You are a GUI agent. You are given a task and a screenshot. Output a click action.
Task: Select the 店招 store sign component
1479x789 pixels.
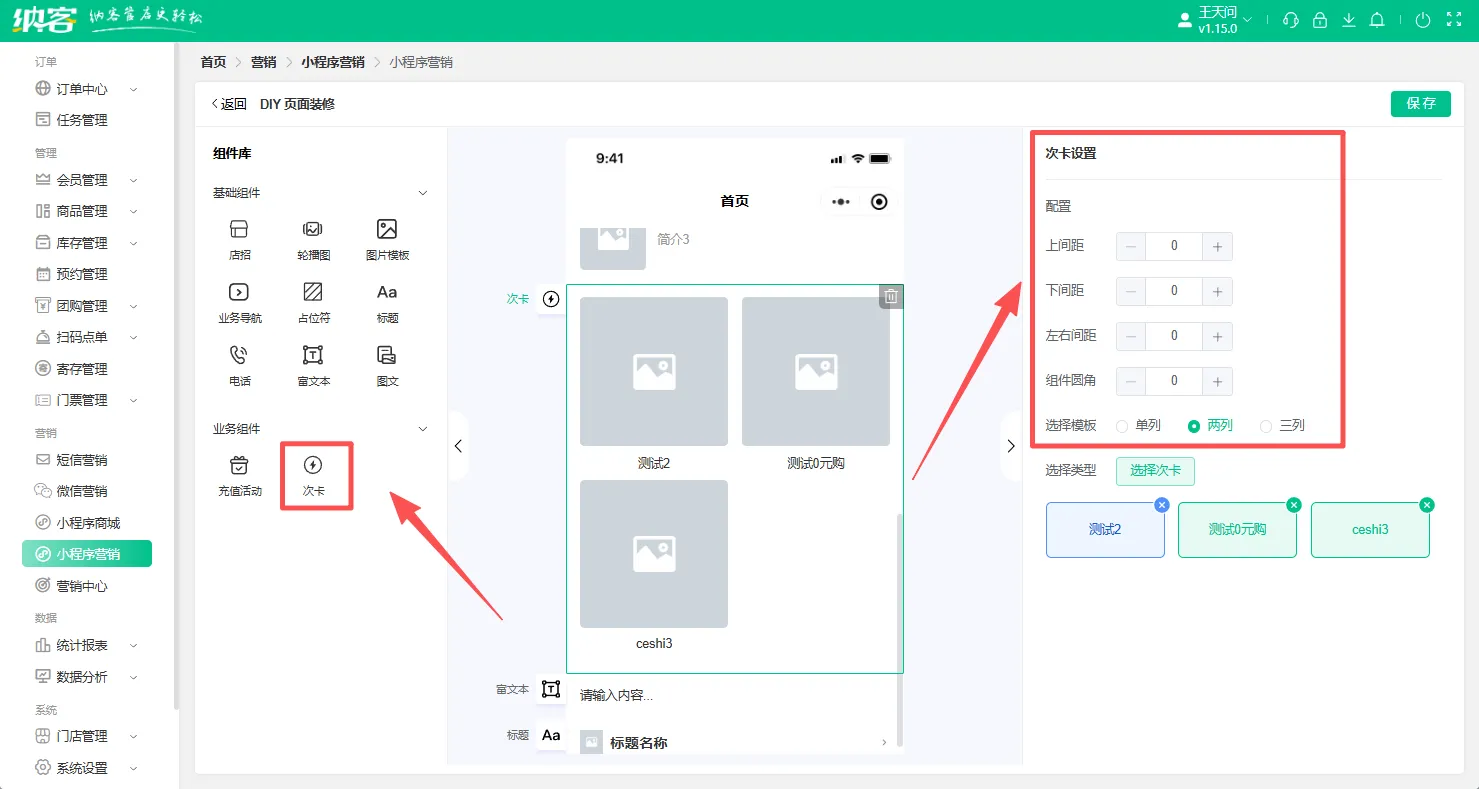pos(239,239)
